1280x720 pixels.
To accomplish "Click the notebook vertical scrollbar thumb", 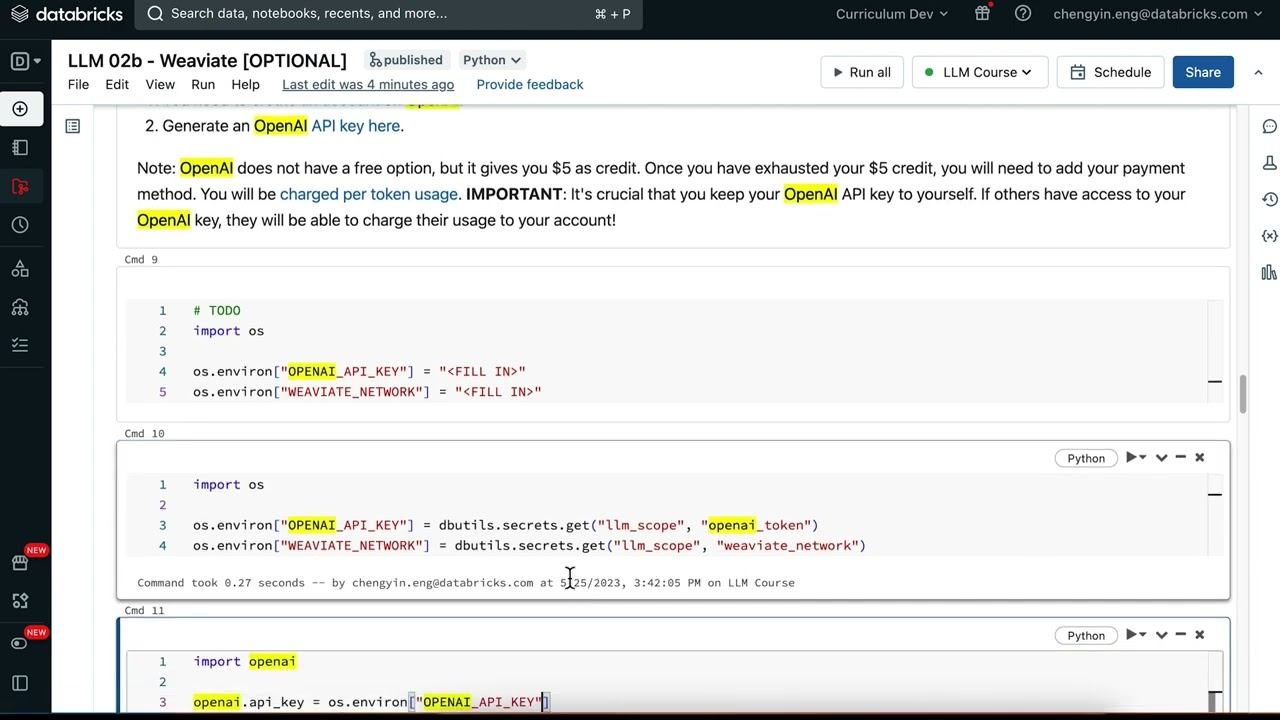I will coord(1243,394).
